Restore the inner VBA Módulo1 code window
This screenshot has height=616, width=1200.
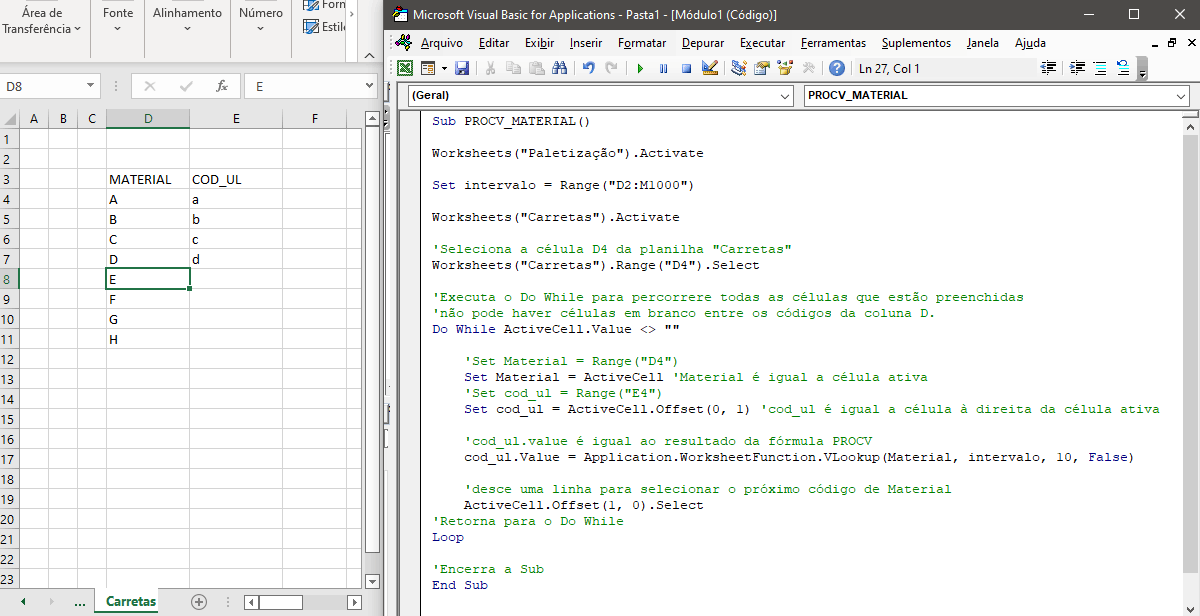pyautogui.click(x=1171, y=43)
